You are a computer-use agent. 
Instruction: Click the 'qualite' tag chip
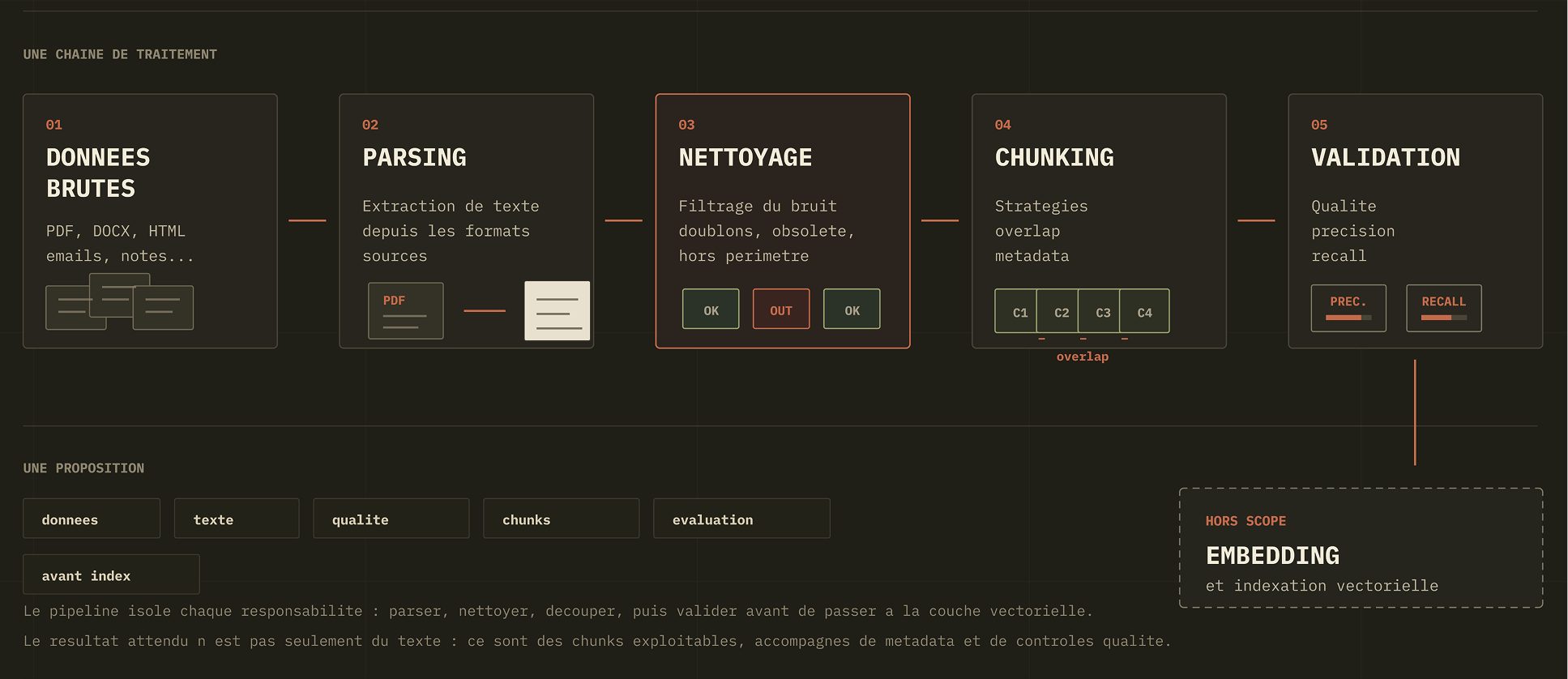click(x=391, y=519)
